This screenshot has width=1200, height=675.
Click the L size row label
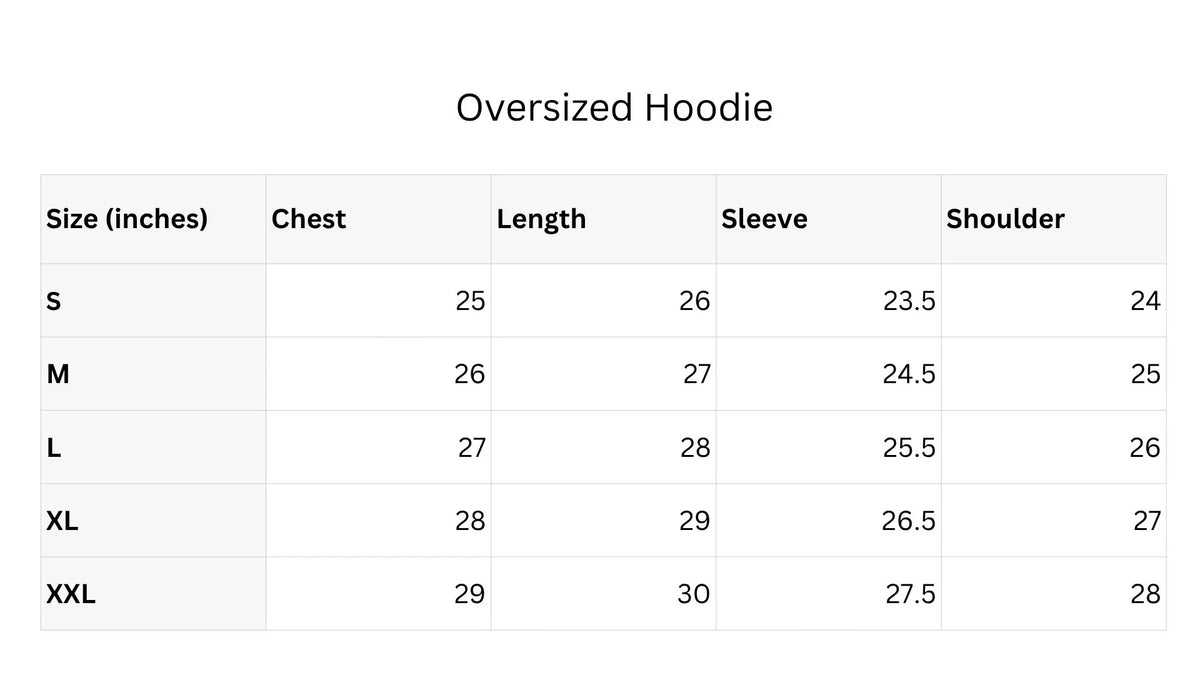(53, 447)
